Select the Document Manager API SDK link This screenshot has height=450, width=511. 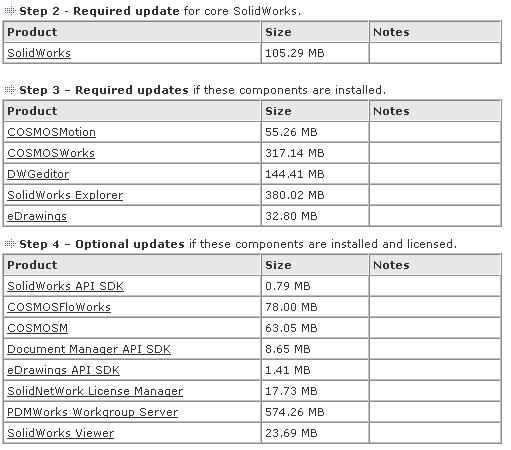click(89, 349)
